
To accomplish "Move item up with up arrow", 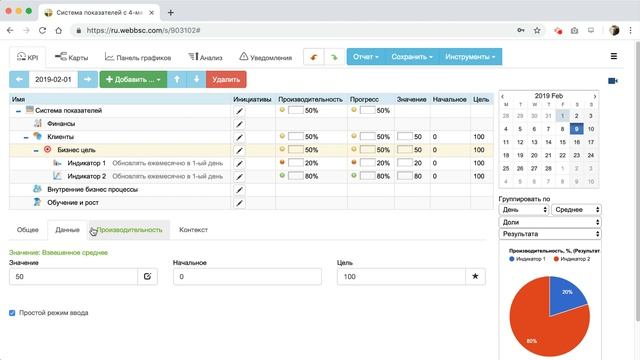I will coord(177,79).
